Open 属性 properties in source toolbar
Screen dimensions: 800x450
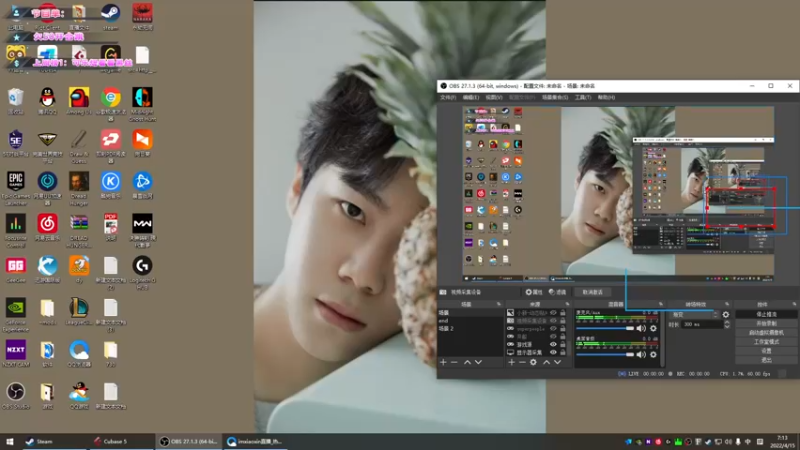coord(534,292)
